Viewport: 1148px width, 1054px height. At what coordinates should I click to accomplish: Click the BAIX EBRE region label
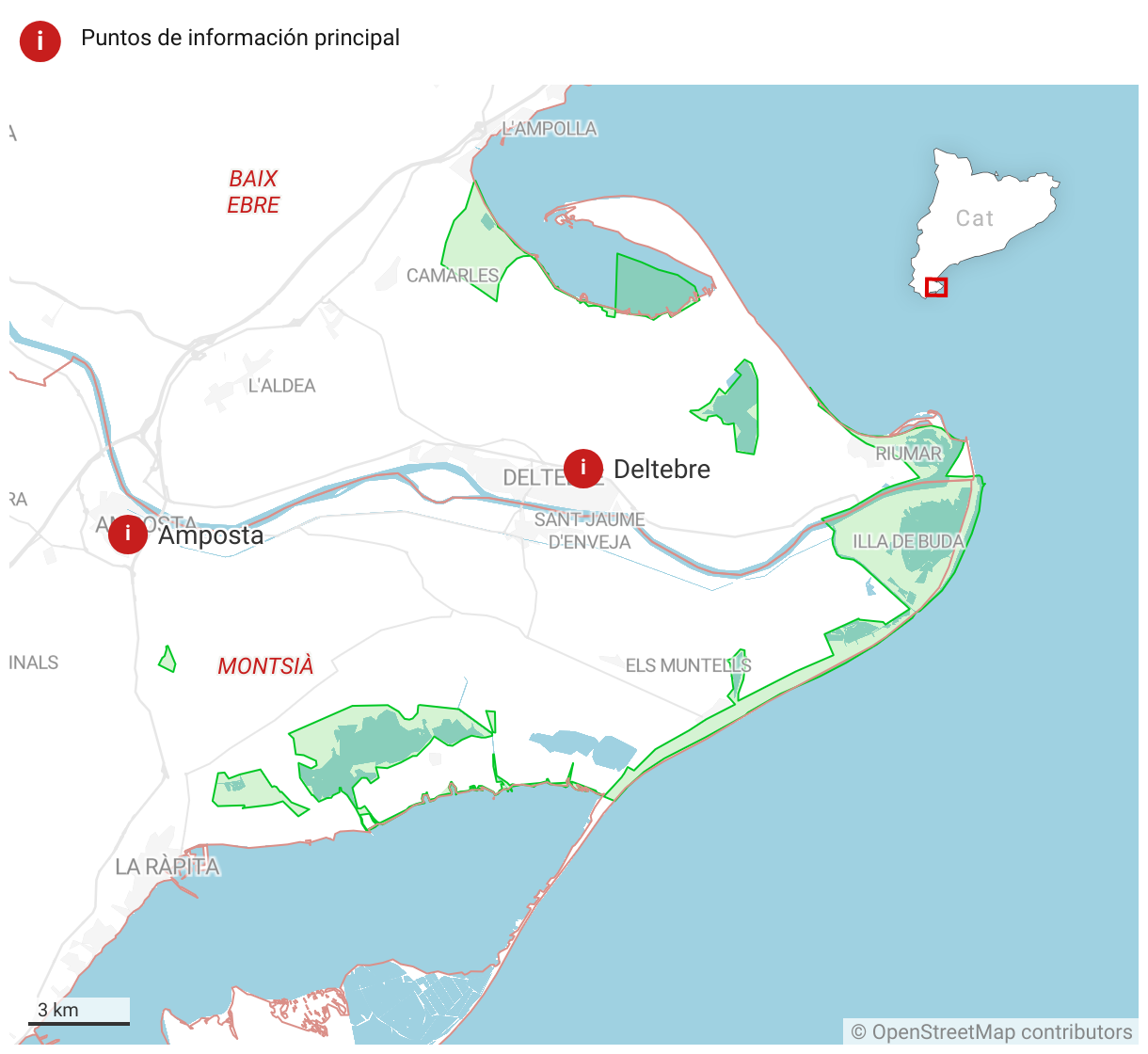(x=253, y=192)
